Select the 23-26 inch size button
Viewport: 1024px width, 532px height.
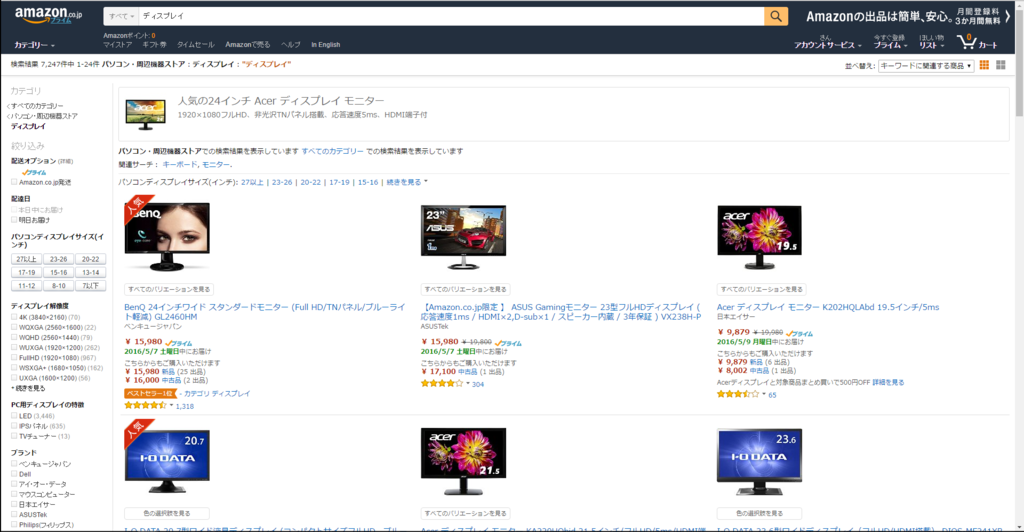tap(59, 259)
